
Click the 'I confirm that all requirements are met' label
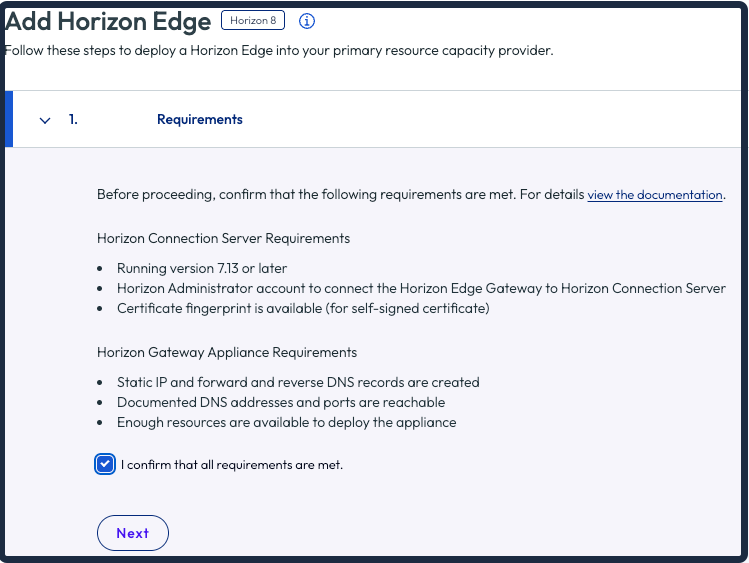click(232, 465)
